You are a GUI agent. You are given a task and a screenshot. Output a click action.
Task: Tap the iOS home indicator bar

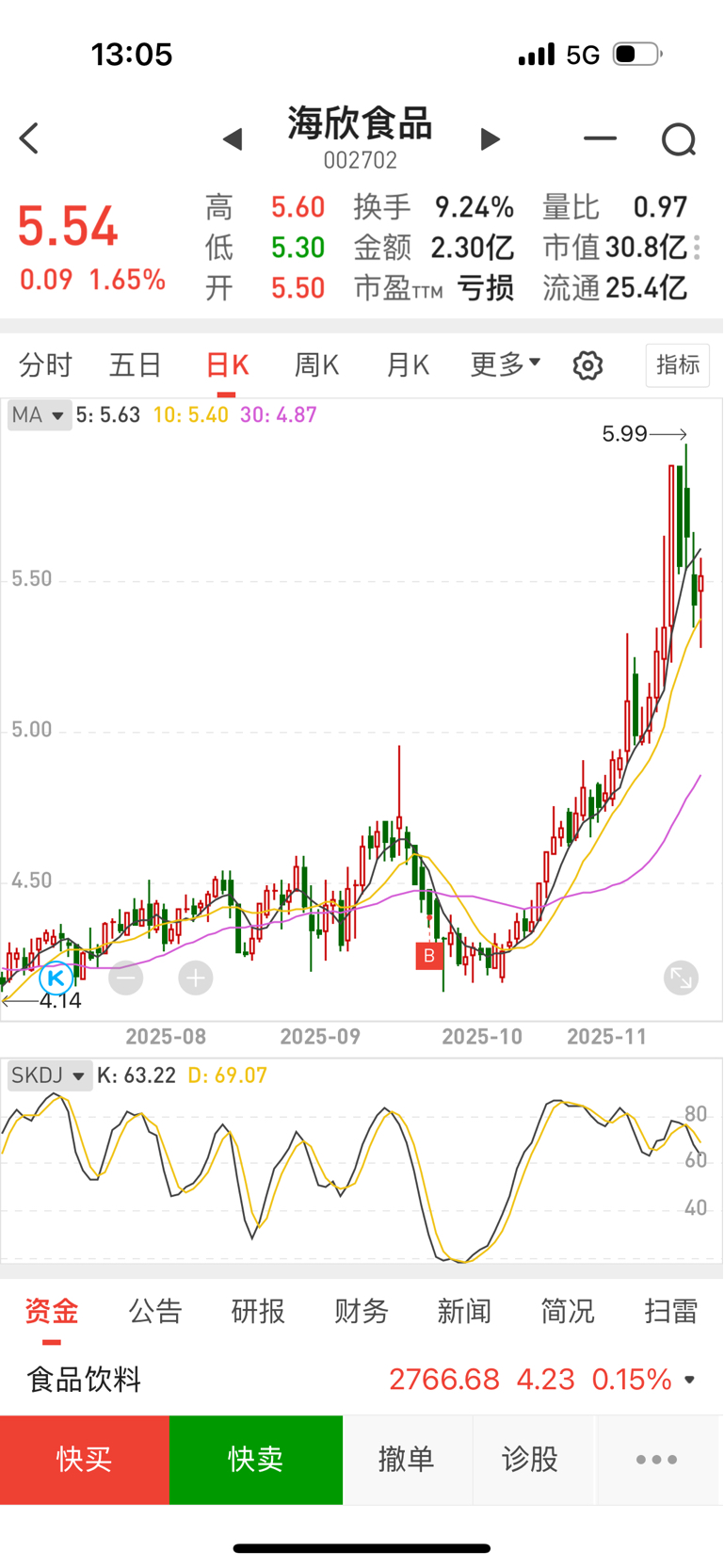[x=362, y=1548]
